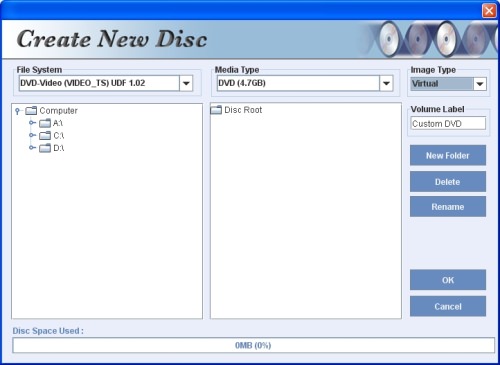Click the Virtual image type field

click(442, 84)
